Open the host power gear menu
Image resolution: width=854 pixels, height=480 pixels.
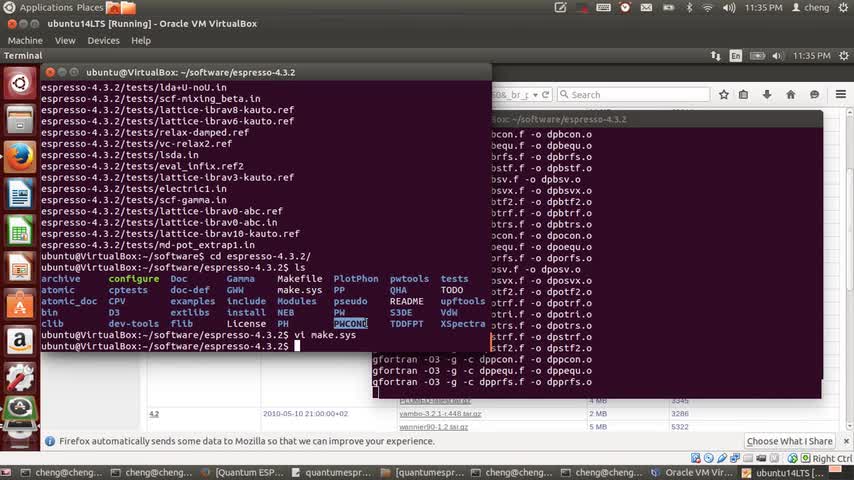(843, 8)
